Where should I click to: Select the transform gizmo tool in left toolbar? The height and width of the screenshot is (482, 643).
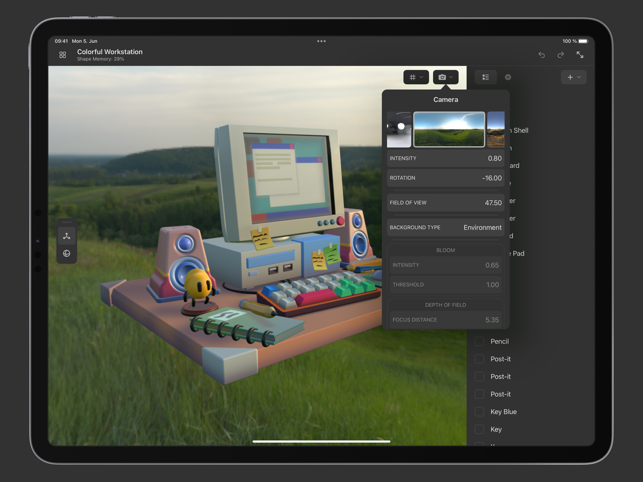point(67,236)
